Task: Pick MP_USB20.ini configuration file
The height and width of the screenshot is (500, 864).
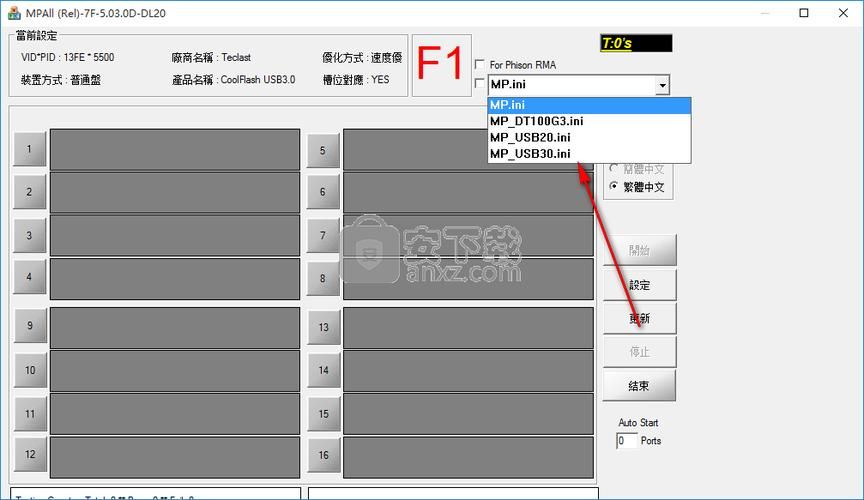Action: [589, 137]
